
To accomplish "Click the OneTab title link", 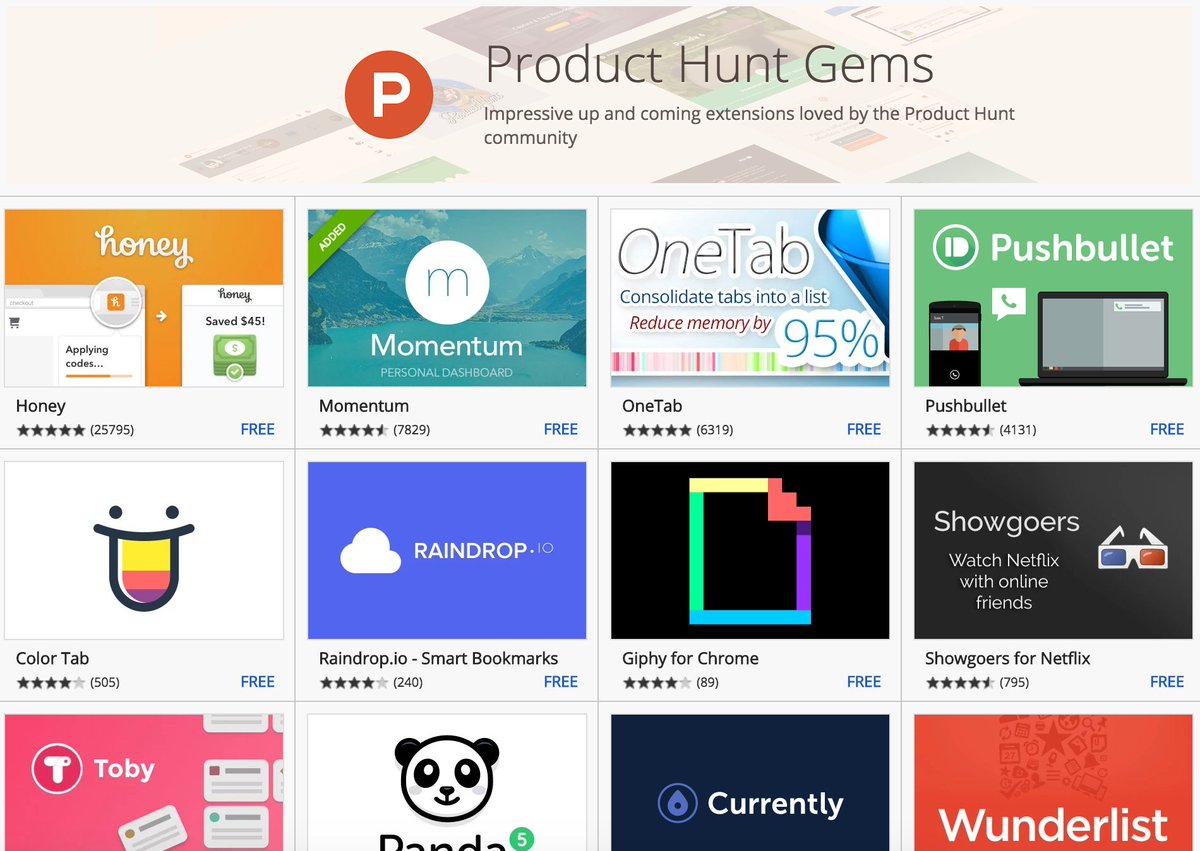I will [652, 406].
